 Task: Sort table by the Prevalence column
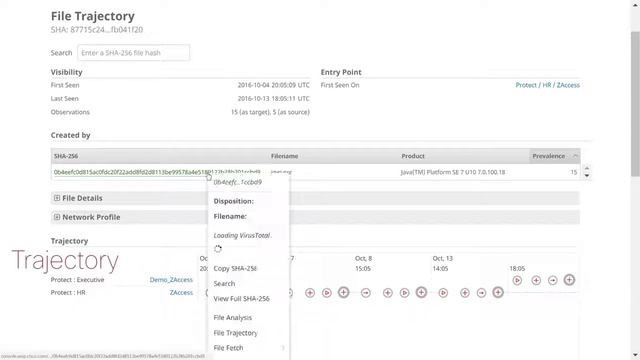click(x=554, y=156)
